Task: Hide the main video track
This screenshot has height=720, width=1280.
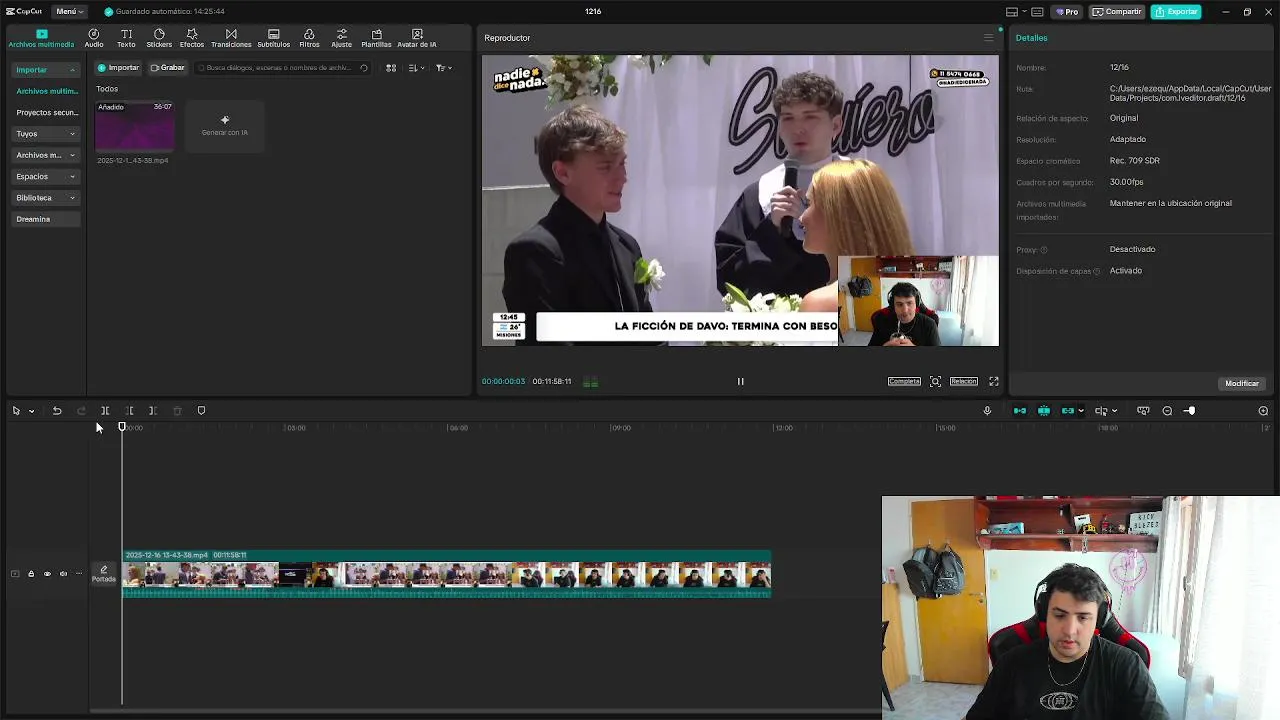Action: click(47, 574)
